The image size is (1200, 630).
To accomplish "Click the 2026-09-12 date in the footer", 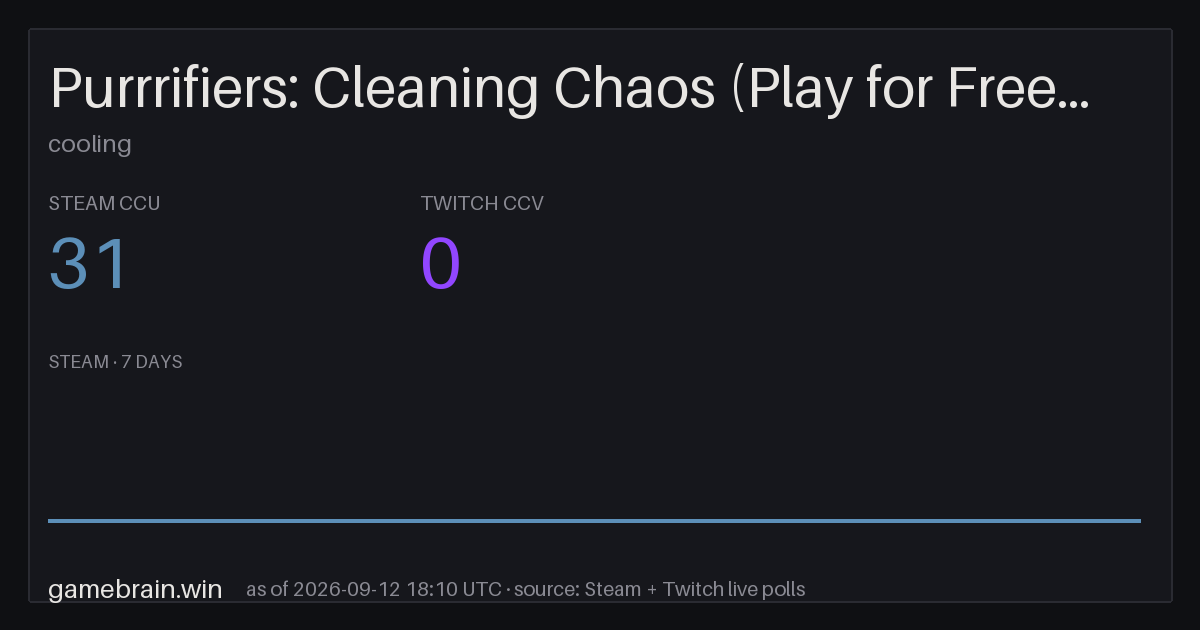I will coord(347,589).
